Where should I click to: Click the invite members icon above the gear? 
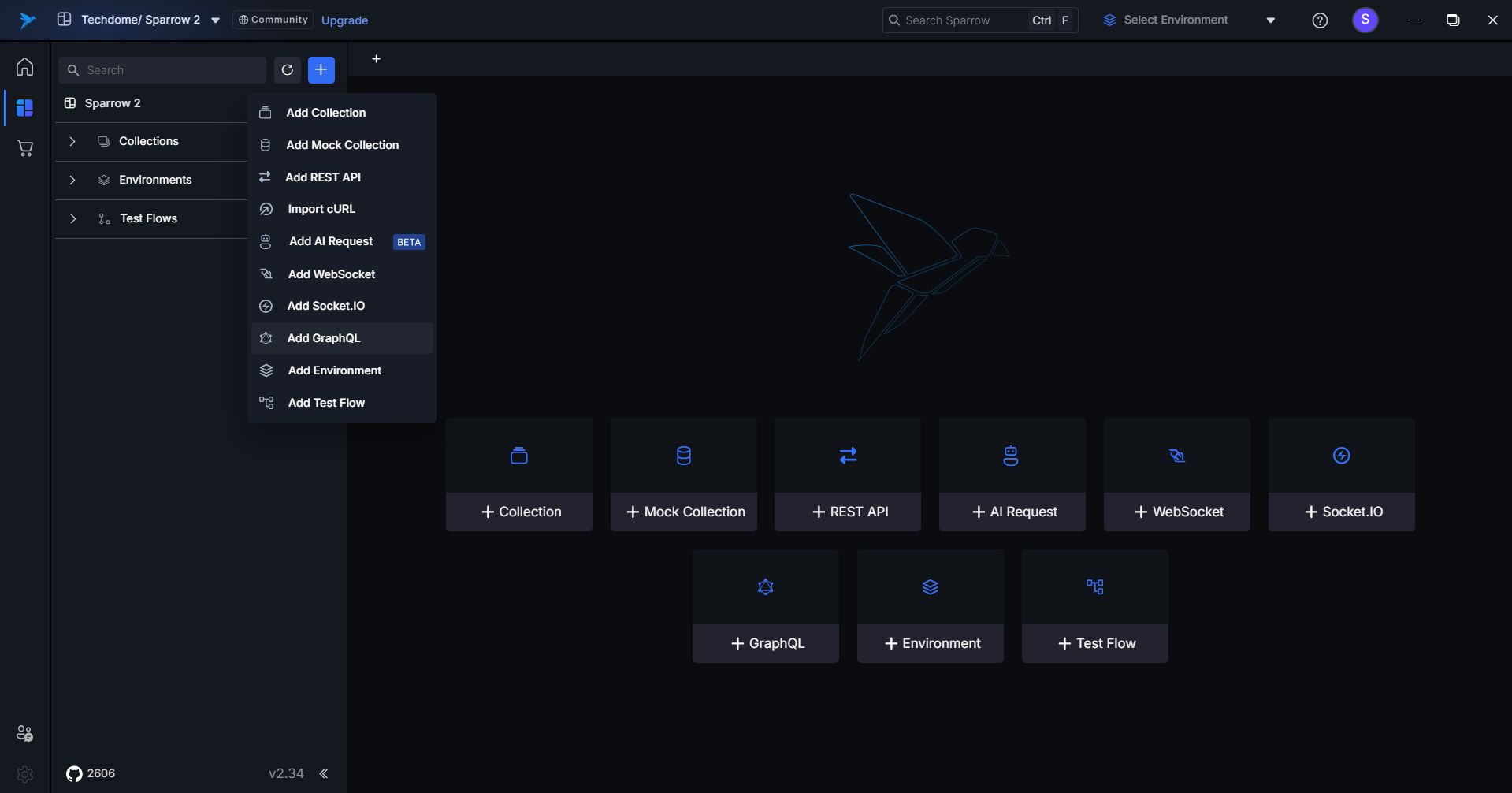(24, 733)
